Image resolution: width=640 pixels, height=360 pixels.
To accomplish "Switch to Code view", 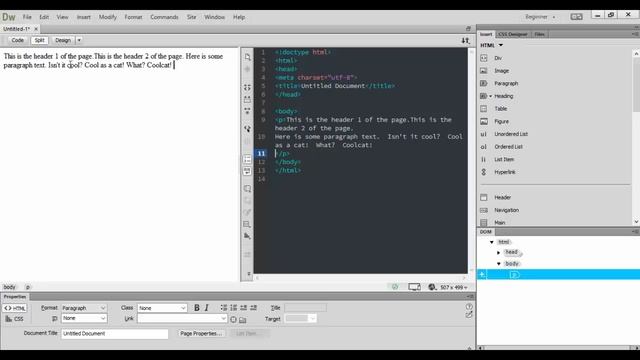I will tap(18, 40).
